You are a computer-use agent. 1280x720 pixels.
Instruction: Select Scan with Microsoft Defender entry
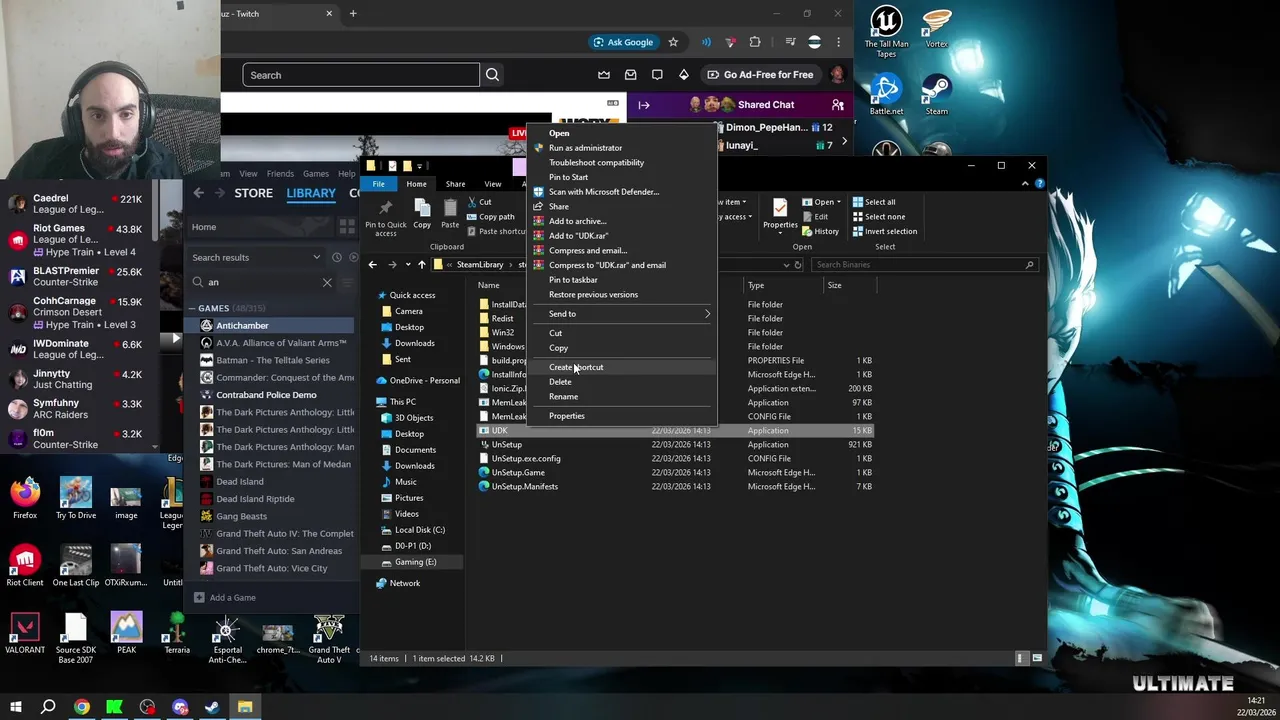pos(603,192)
